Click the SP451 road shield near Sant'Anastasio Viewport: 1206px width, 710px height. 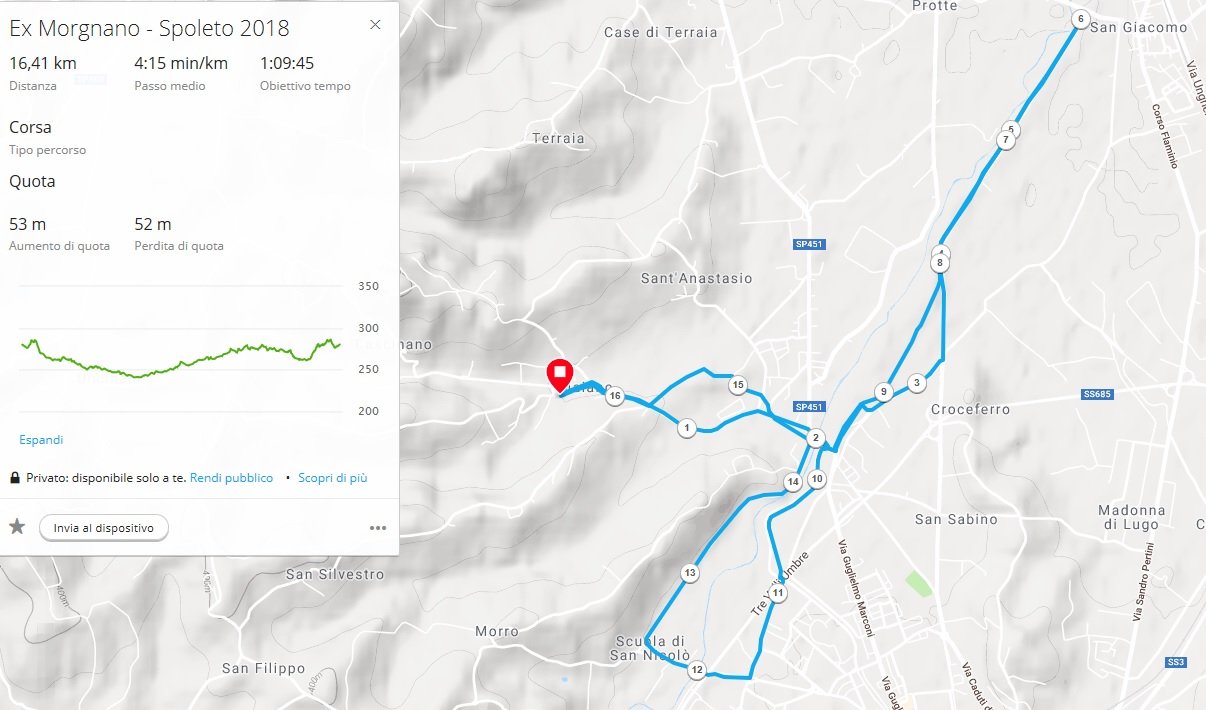(x=811, y=245)
